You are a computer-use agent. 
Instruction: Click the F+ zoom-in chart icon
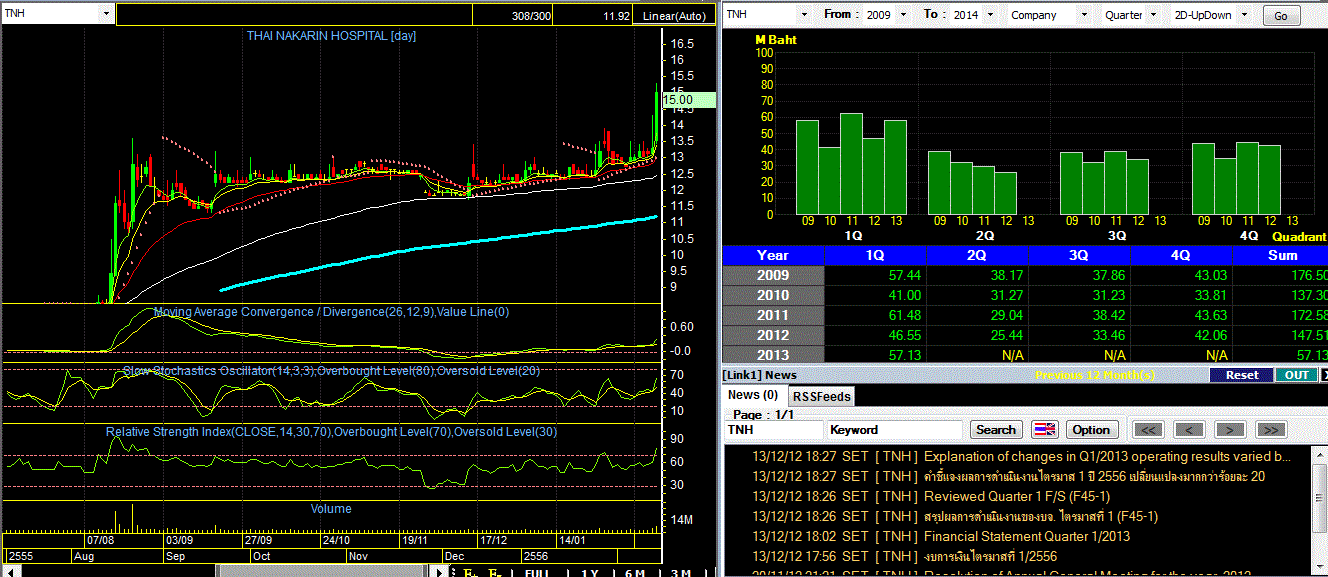[x=470, y=572]
